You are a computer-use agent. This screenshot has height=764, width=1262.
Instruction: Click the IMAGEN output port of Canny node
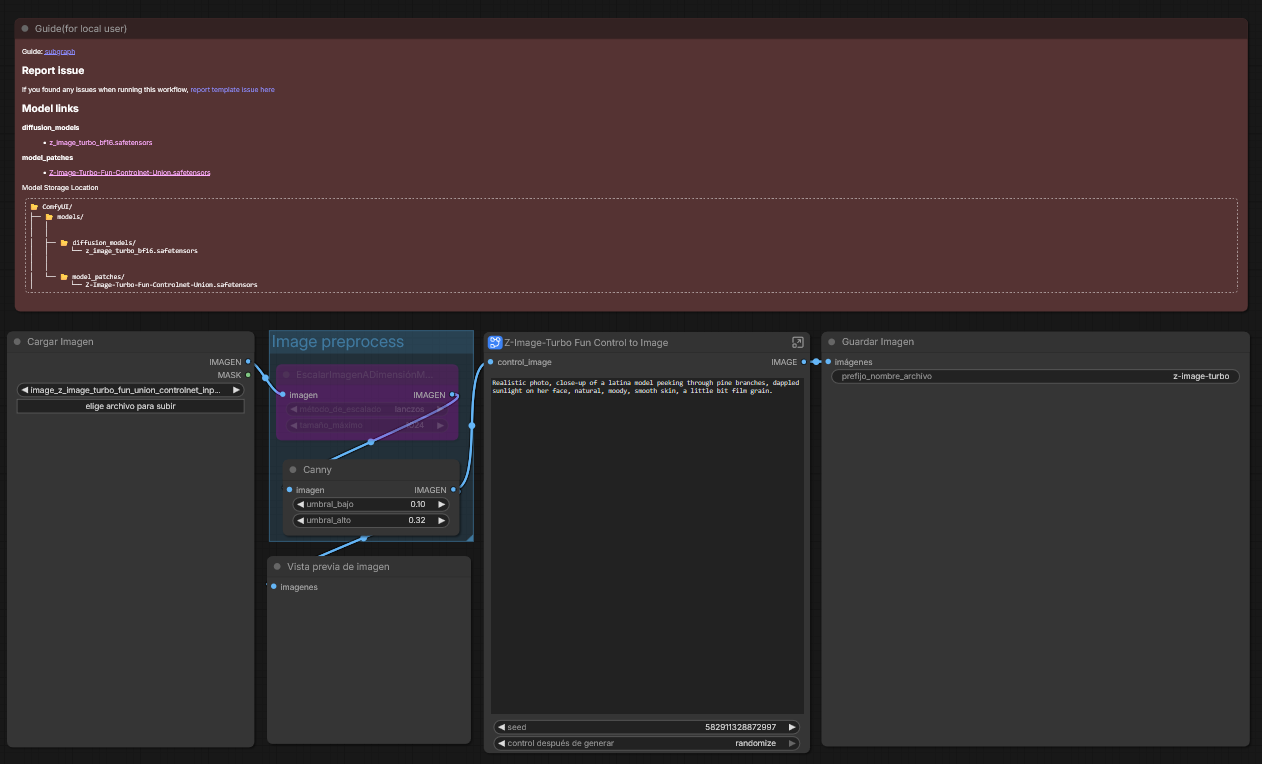pyautogui.click(x=453, y=490)
